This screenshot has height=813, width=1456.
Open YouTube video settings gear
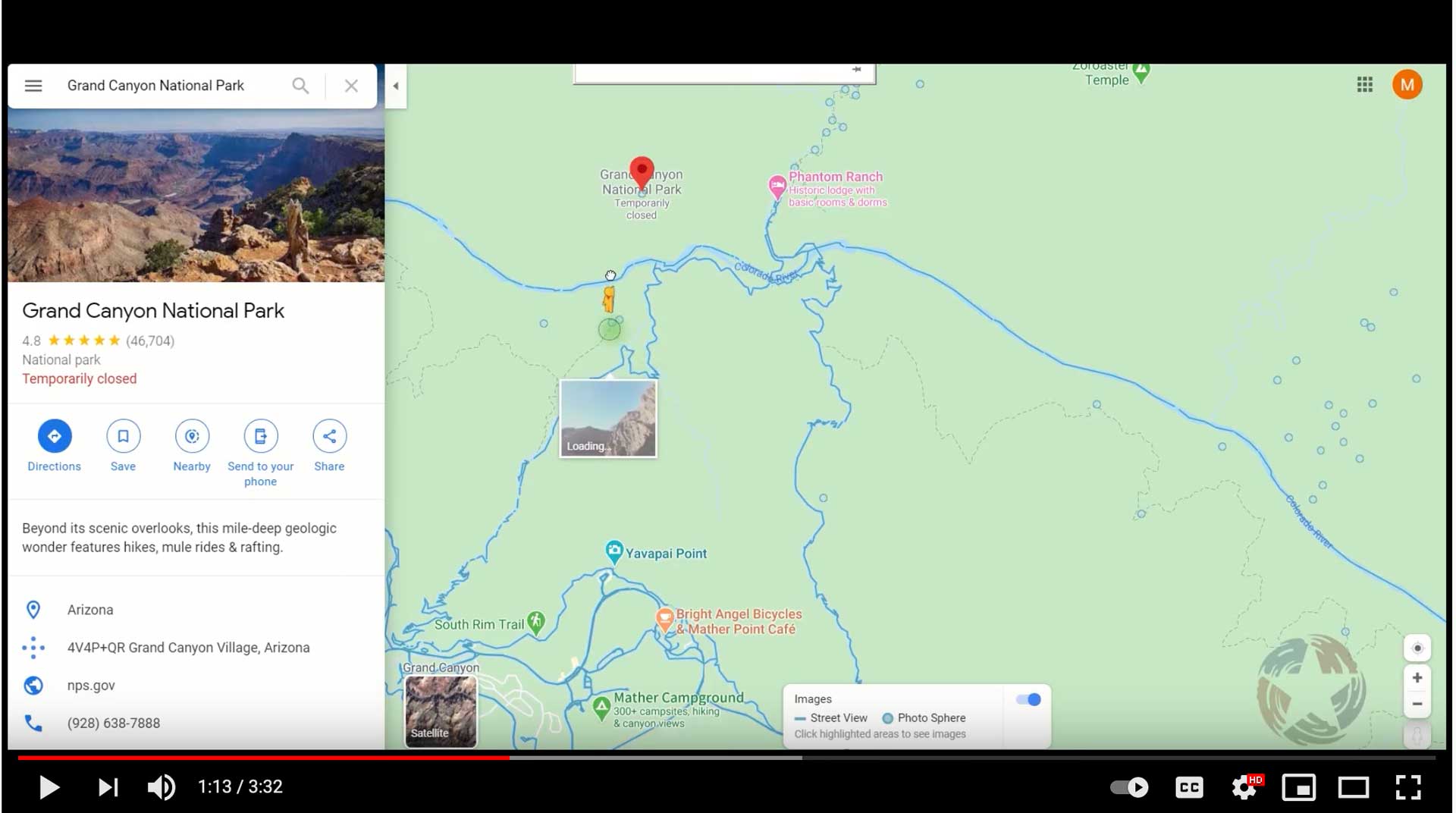click(x=1244, y=787)
